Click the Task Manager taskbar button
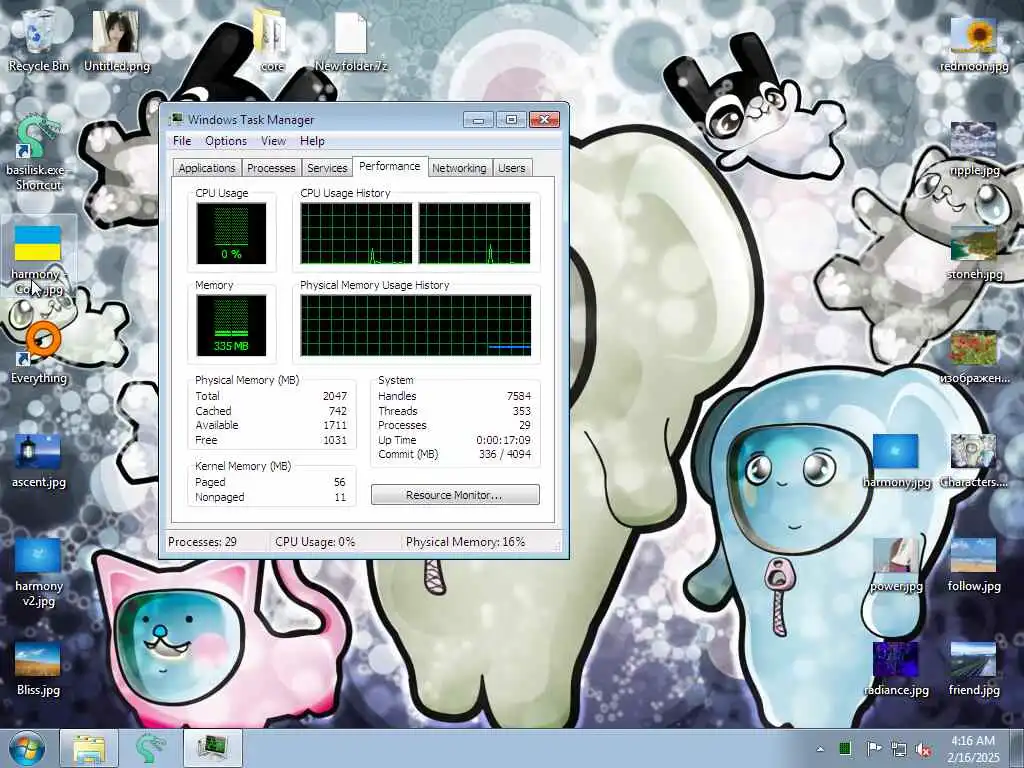The height and width of the screenshot is (768, 1024). pos(213,749)
